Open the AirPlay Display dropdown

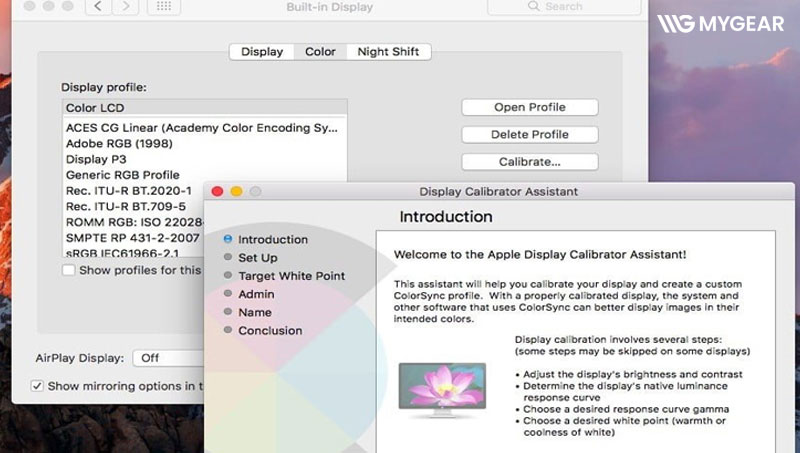[170, 357]
